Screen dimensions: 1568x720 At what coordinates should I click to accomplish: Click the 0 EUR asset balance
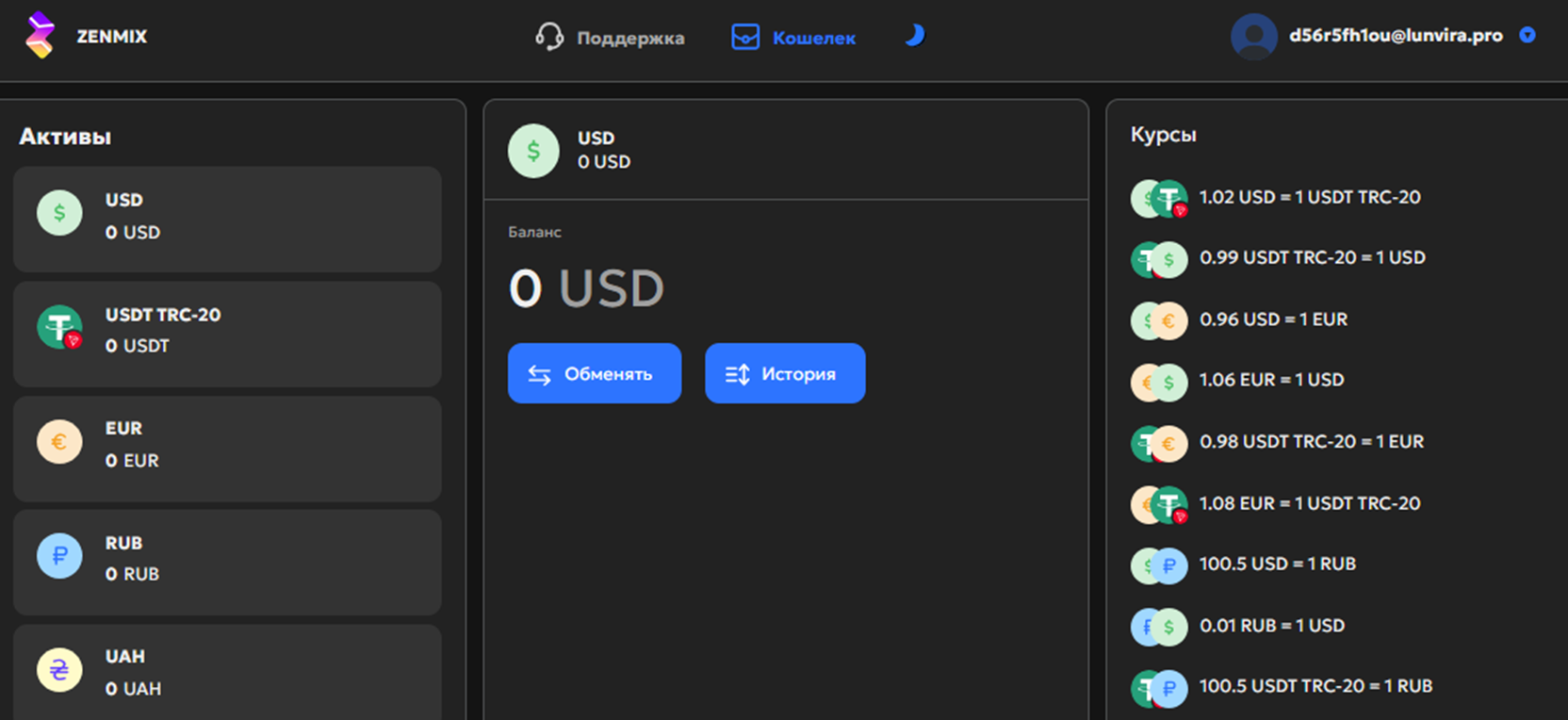pyautogui.click(x=132, y=461)
